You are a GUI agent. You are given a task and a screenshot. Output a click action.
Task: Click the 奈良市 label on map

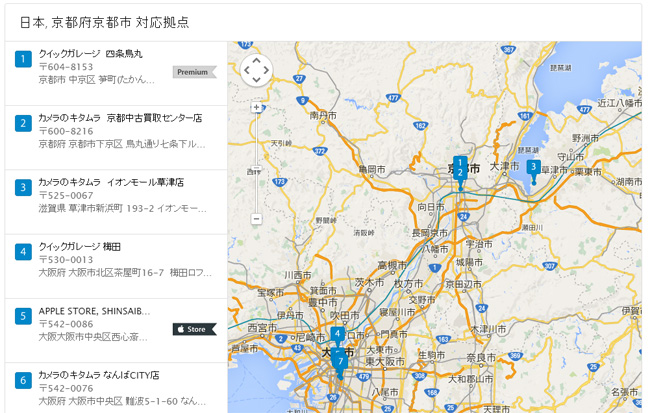(481, 357)
